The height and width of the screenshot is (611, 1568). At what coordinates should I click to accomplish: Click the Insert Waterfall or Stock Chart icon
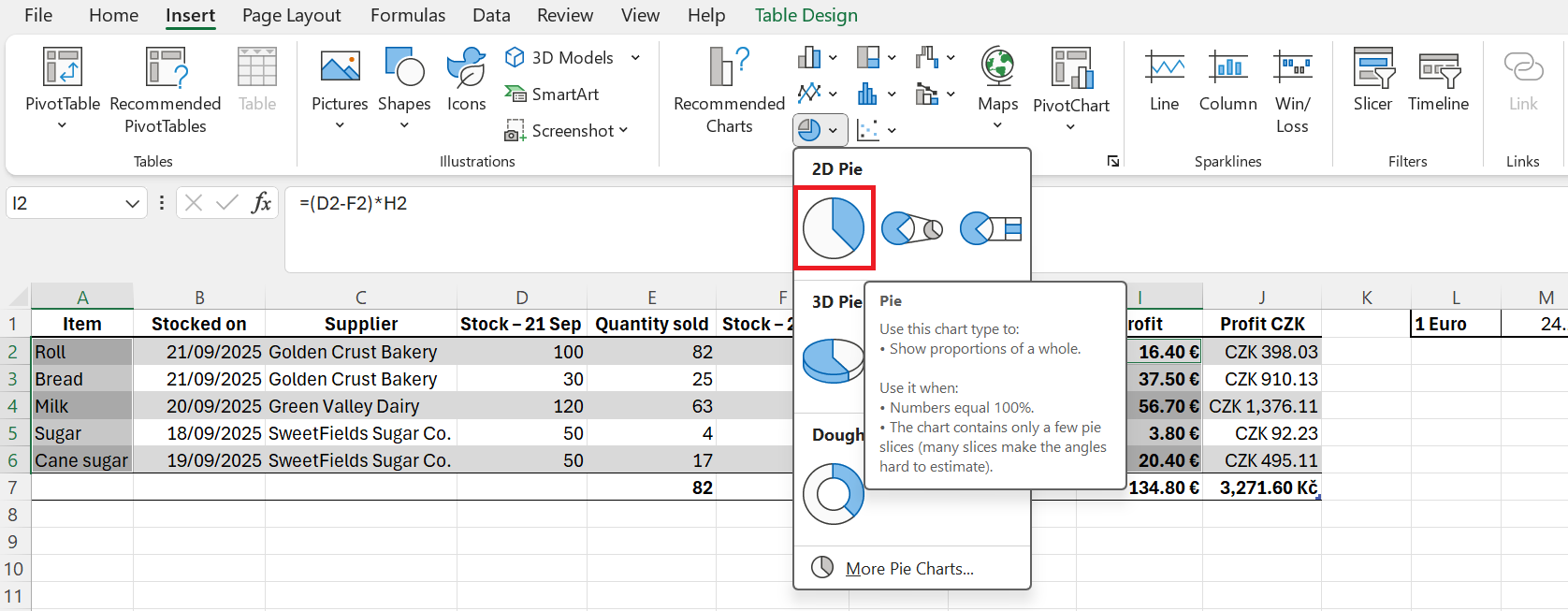click(x=927, y=58)
